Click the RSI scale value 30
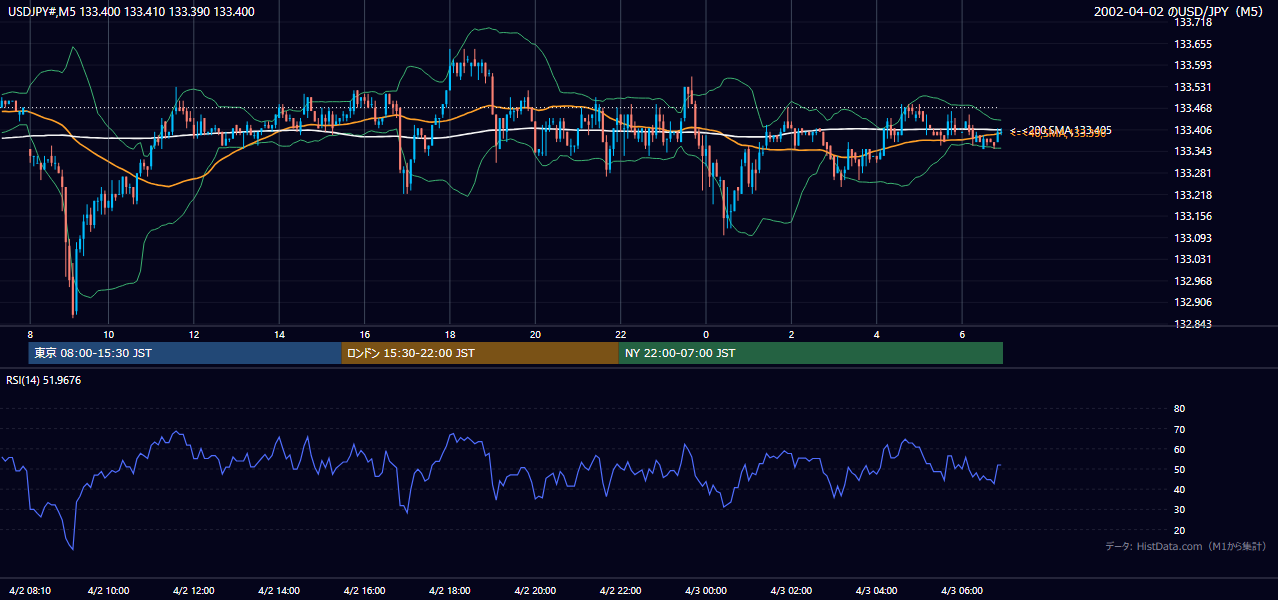This screenshot has width=1278, height=600. tap(1179, 510)
